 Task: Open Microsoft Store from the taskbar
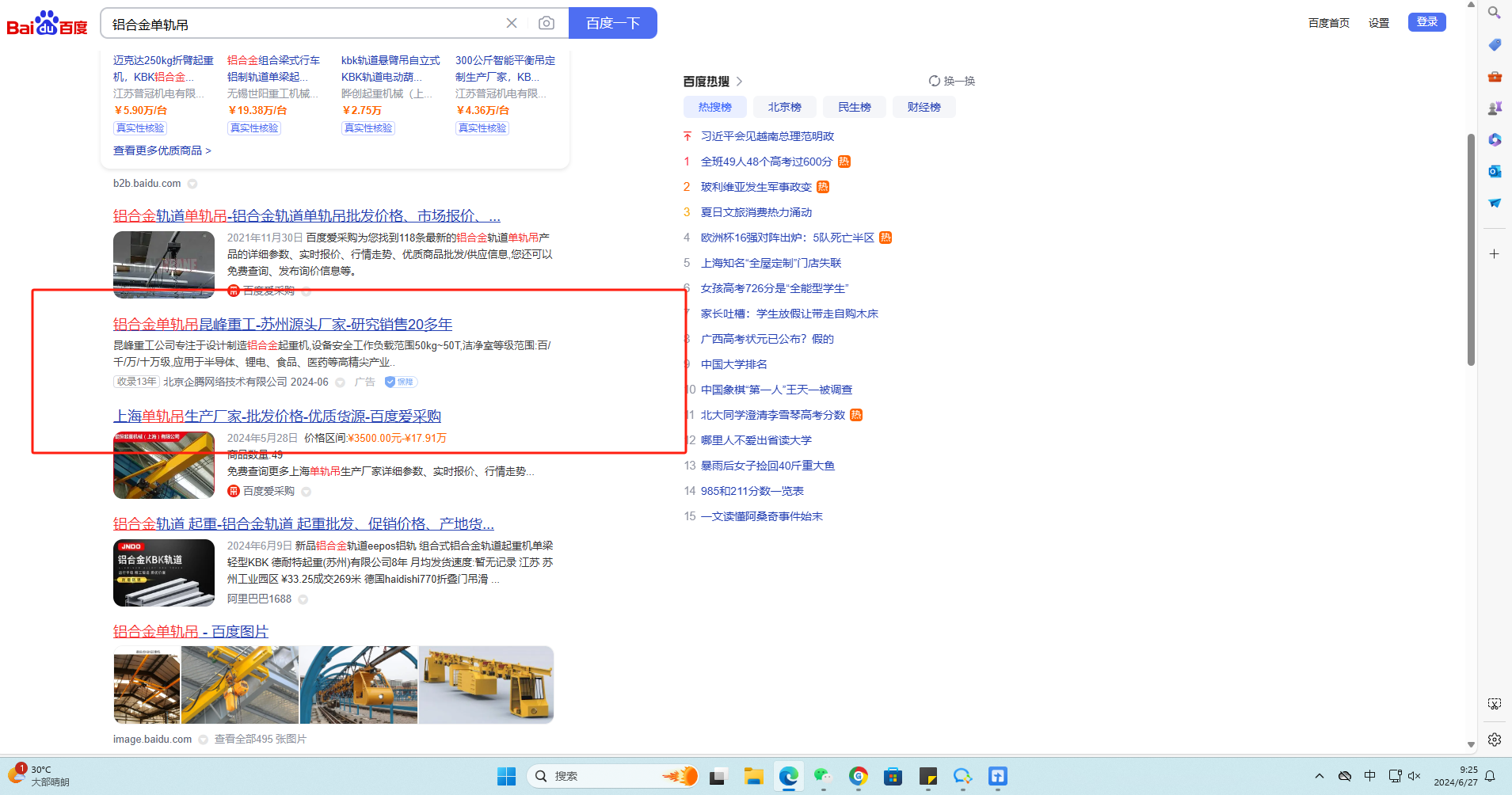[x=893, y=776]
